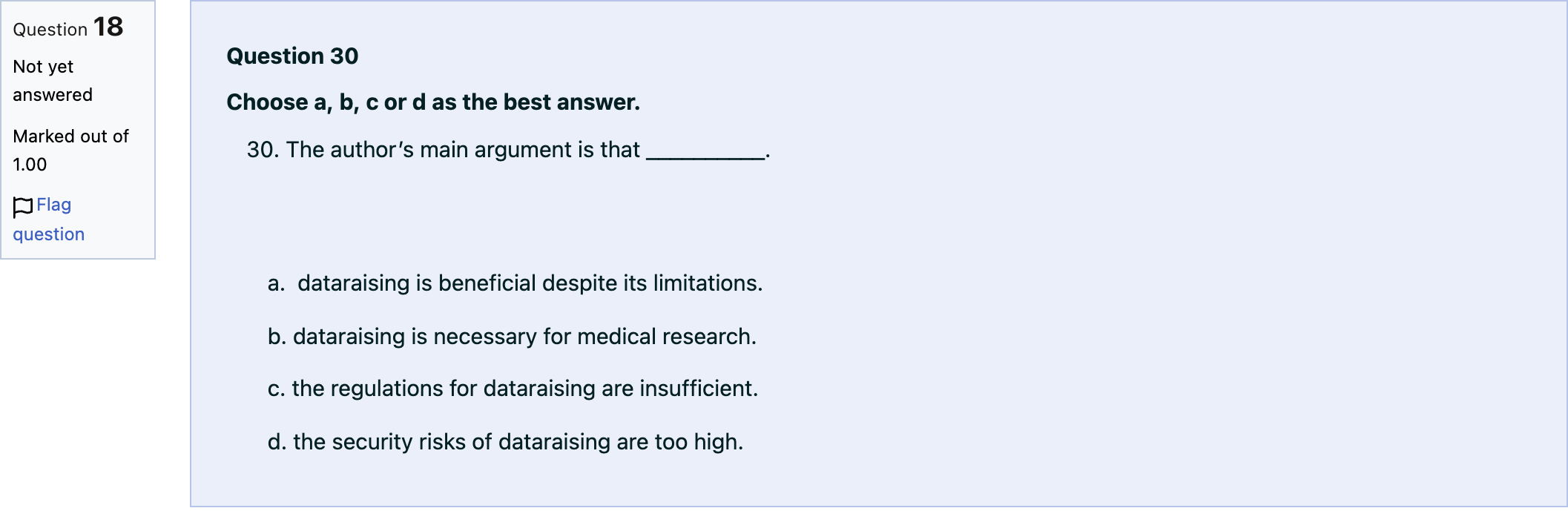Viewport: 1568px width, 531px height.
Task: Click the Question 18 number label
Action: point(68,27)
